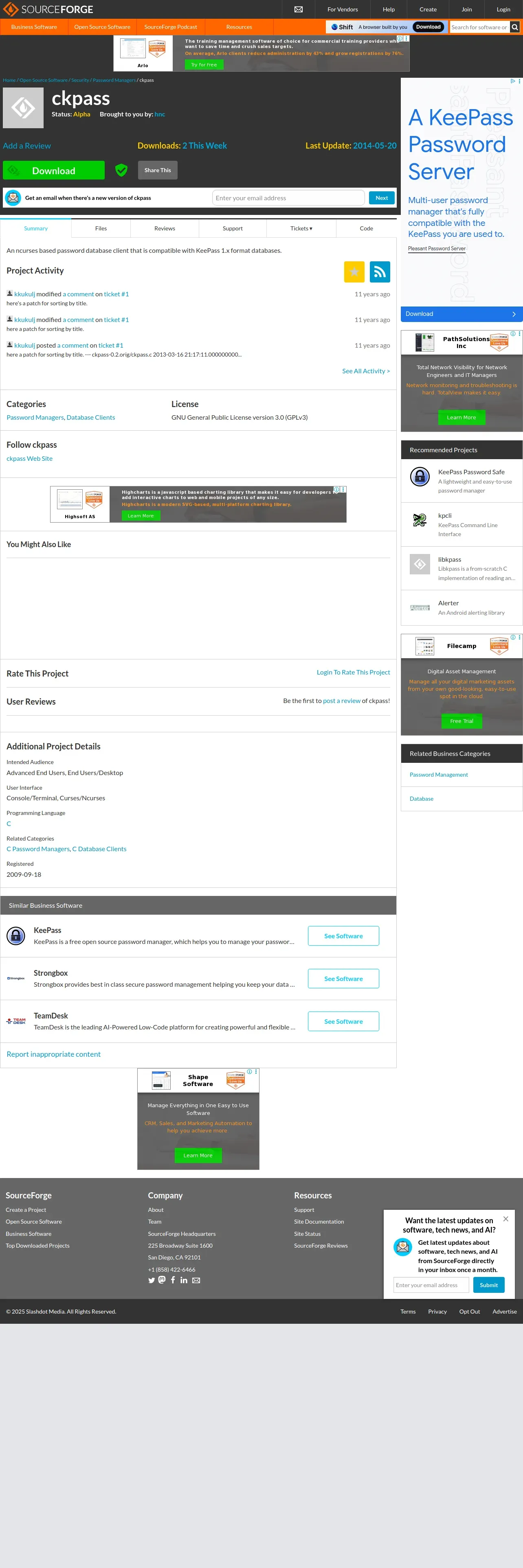Click Next to subscribe to updates
This screenshot has width=523, height=1568.
tap(382, 198)
